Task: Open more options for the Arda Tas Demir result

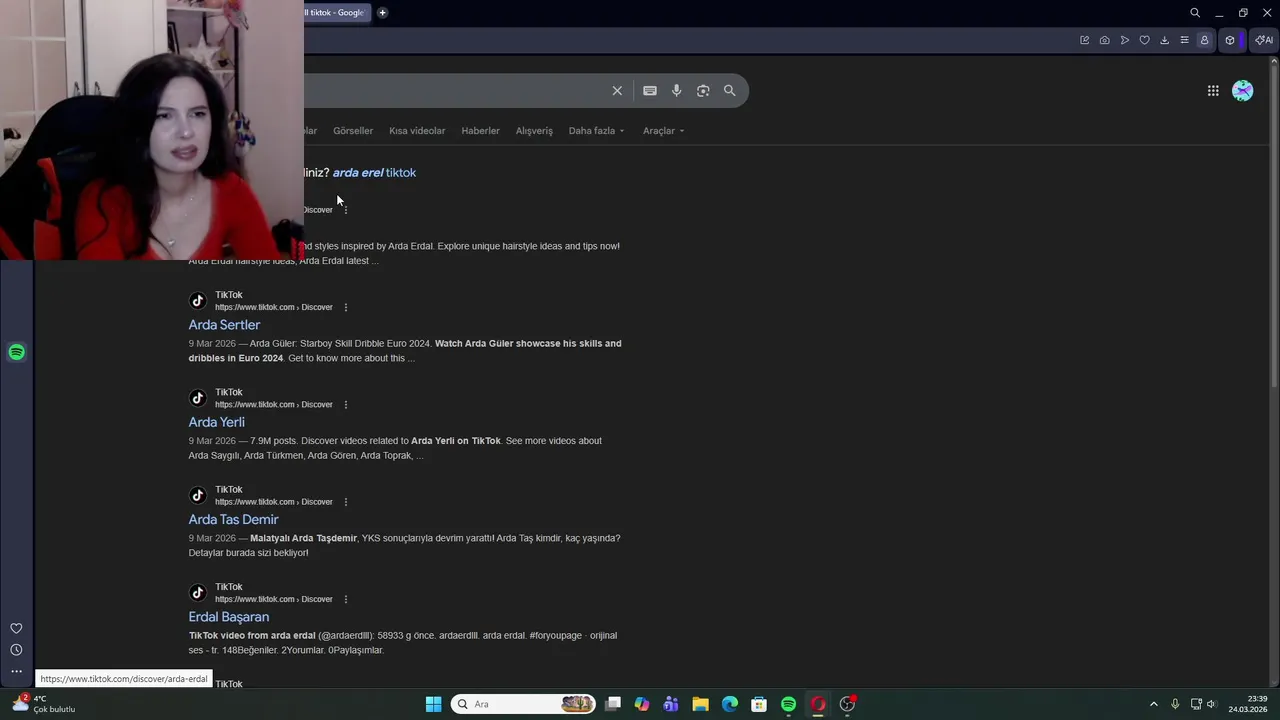Action: [x=346, y=502]
